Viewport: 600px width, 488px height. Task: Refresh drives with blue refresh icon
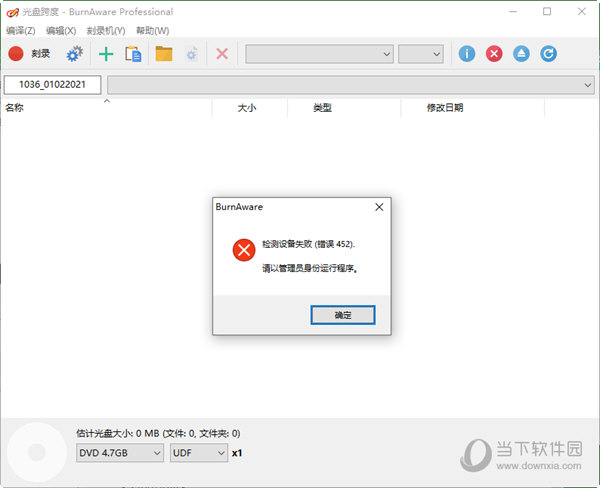[x=548, y=54]
